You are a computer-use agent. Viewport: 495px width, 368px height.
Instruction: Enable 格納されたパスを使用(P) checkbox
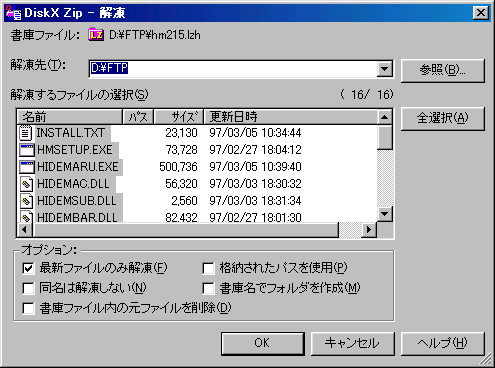[x=208, y=268]
